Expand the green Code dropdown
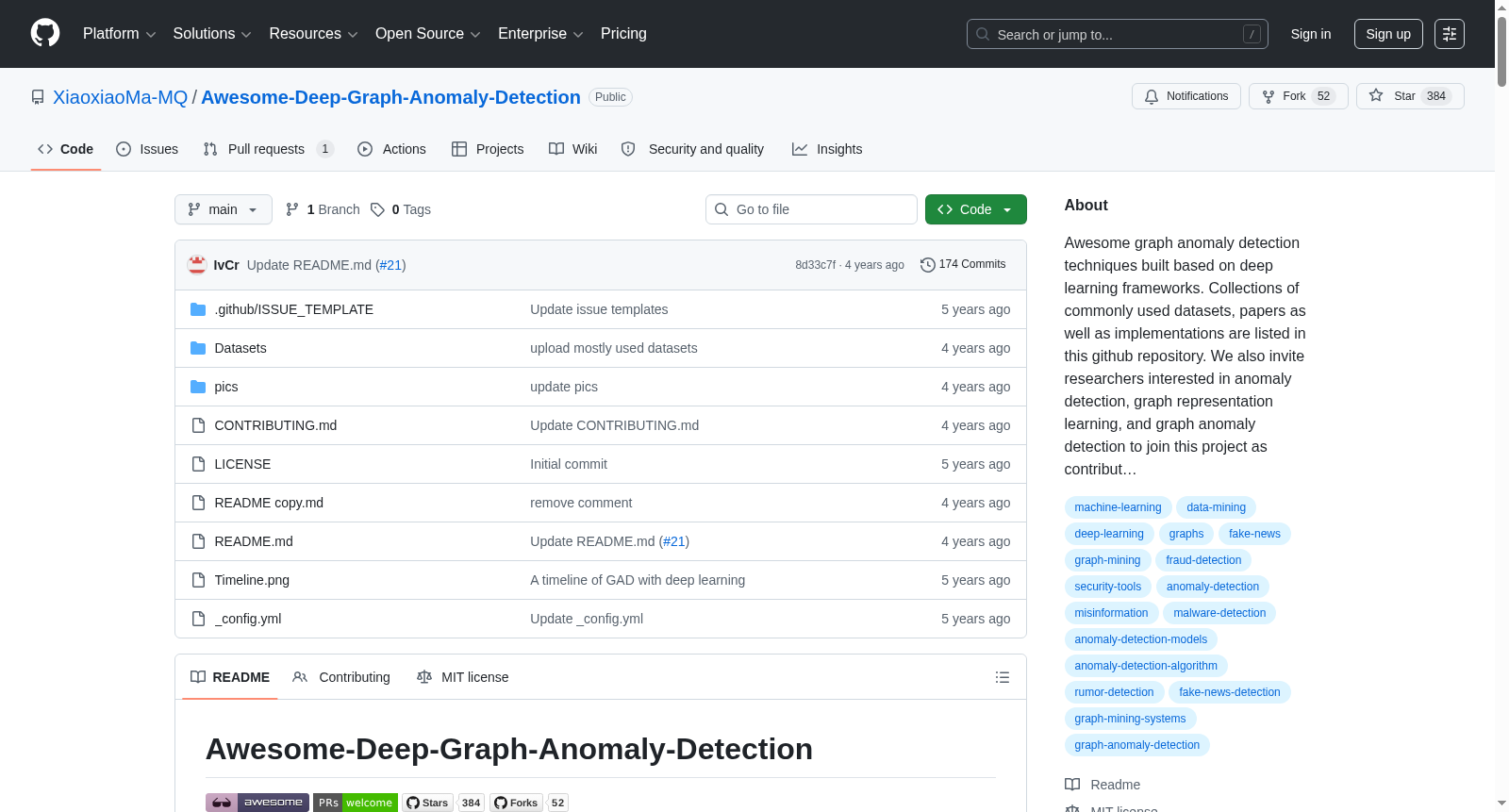The height and width of the screenshot is (812, 1509). click(x=975, y=209)
